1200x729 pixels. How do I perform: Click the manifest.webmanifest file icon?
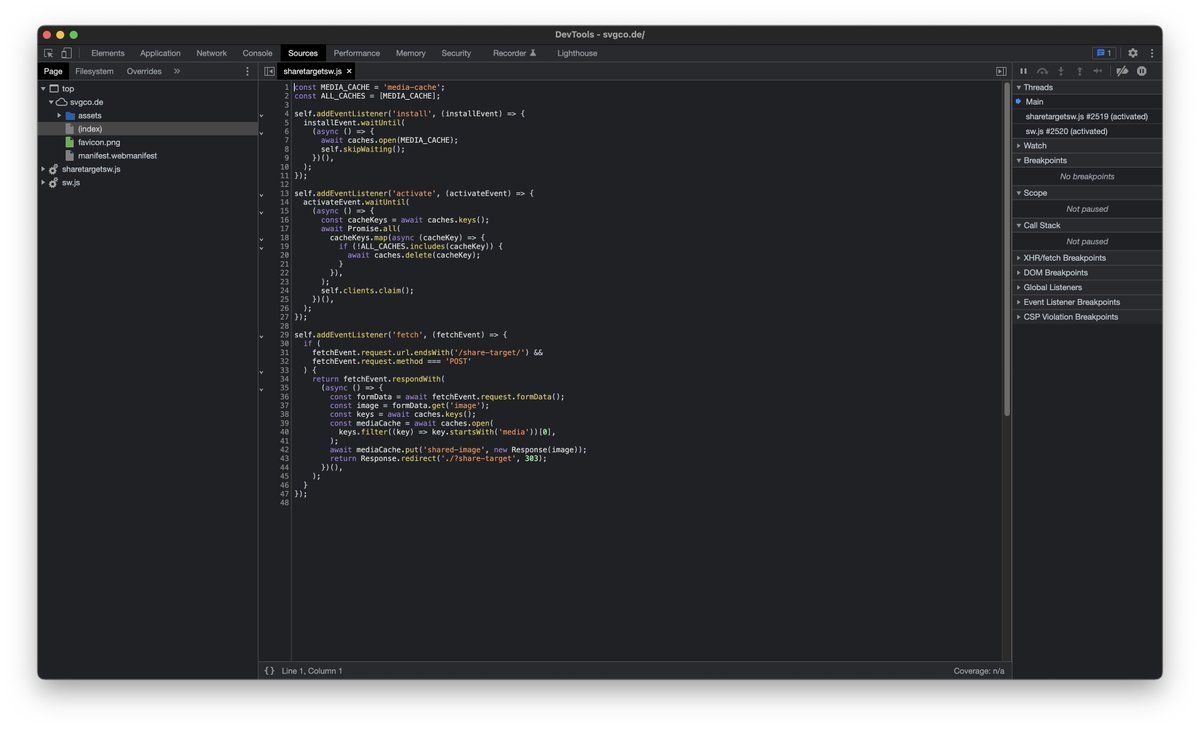(x=70, y=156)
